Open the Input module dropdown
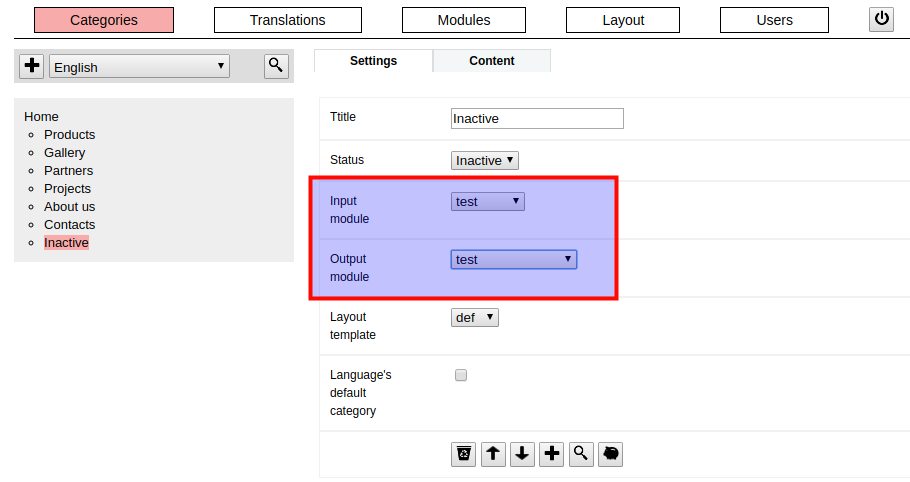The width and height of the screenshot is (910, 482). click(488, 201)
